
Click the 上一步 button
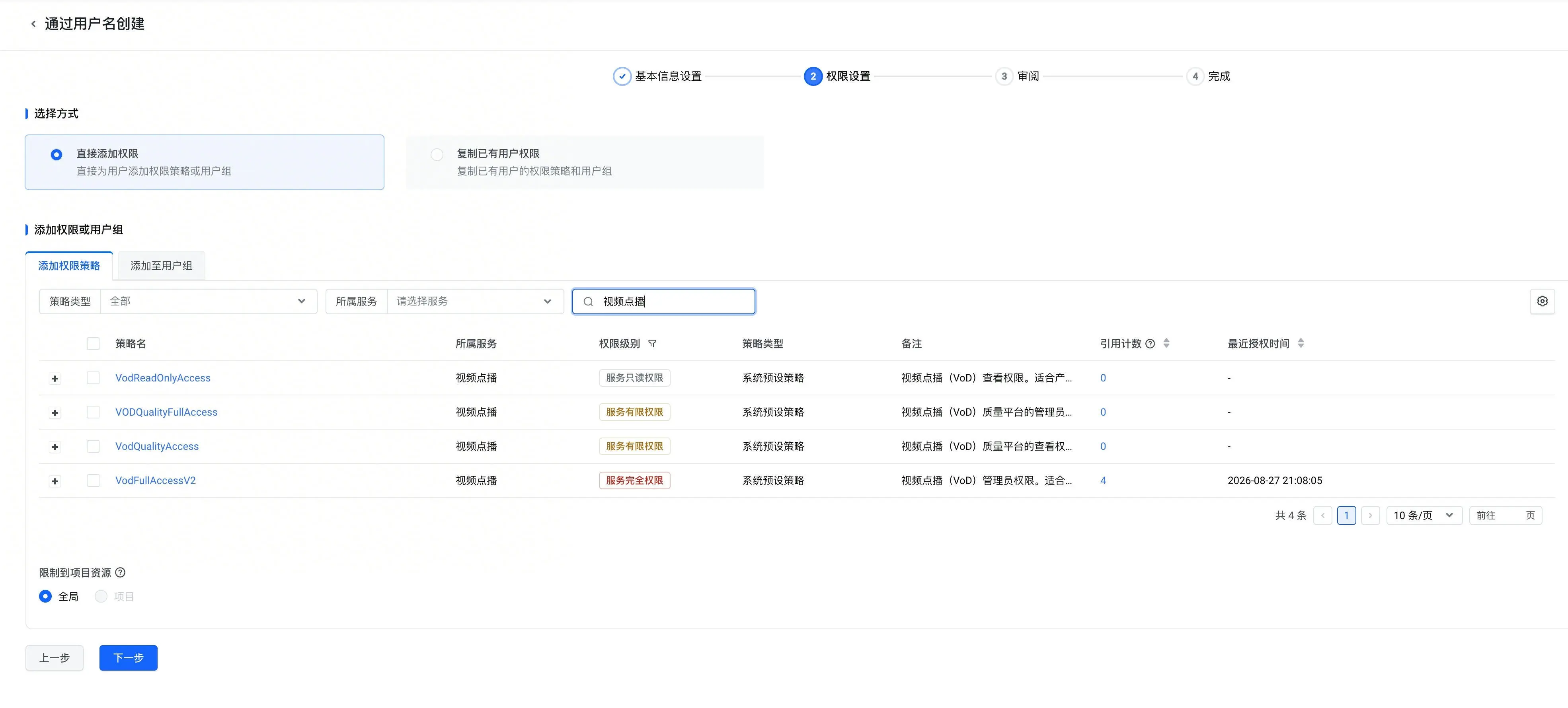click(x=54, y=657)
